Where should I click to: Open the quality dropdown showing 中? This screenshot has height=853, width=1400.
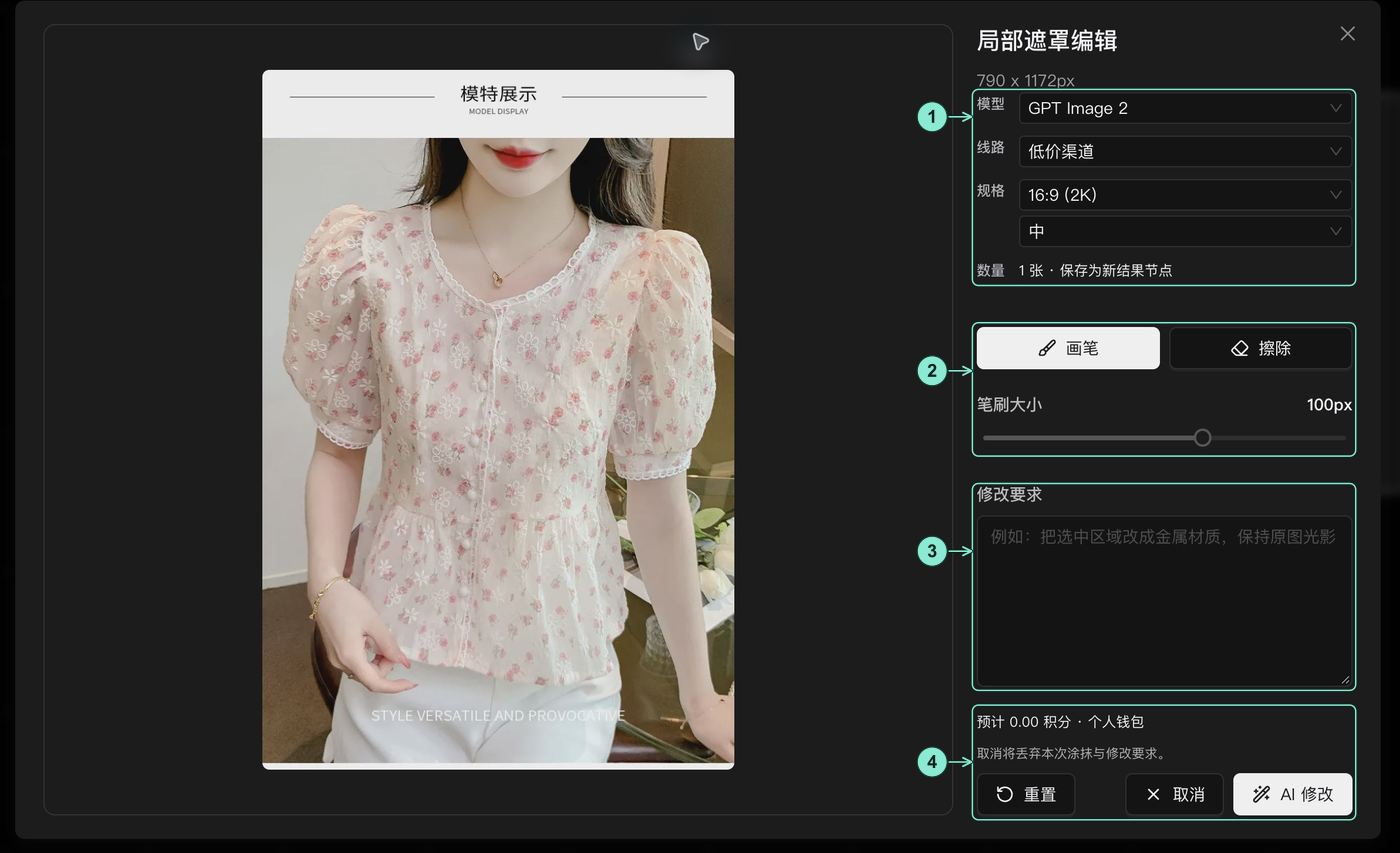[1185, 231]
